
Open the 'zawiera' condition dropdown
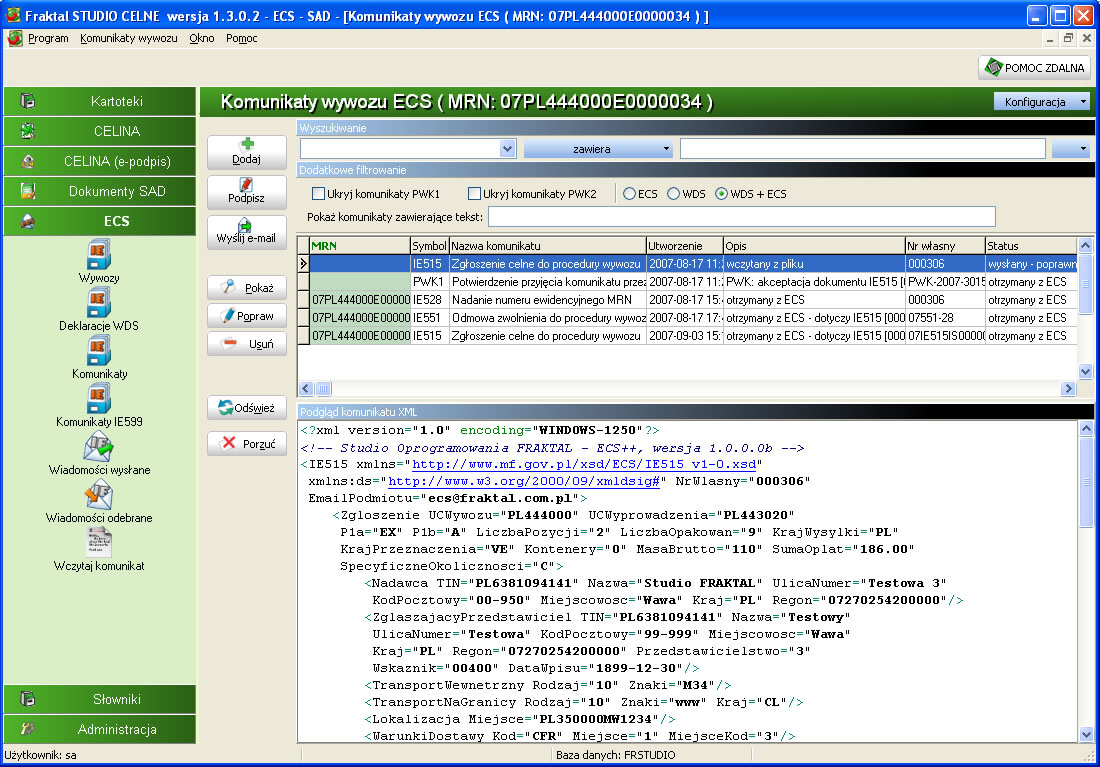[x=598, y=149]
